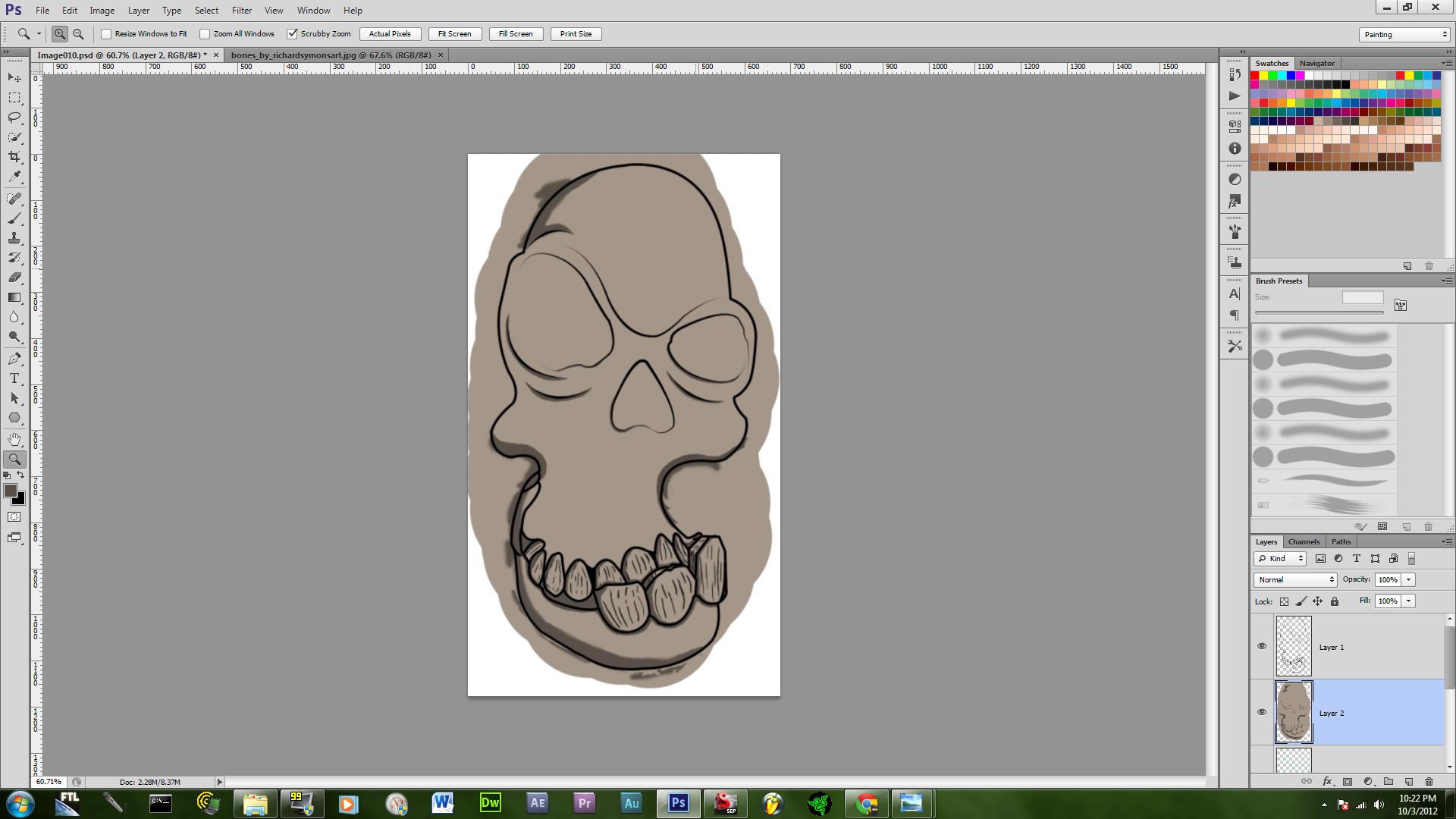Click the Zoom Out magnifier icon
Viewport: 1456px width, 819px height.
click(x=78, y=34)
